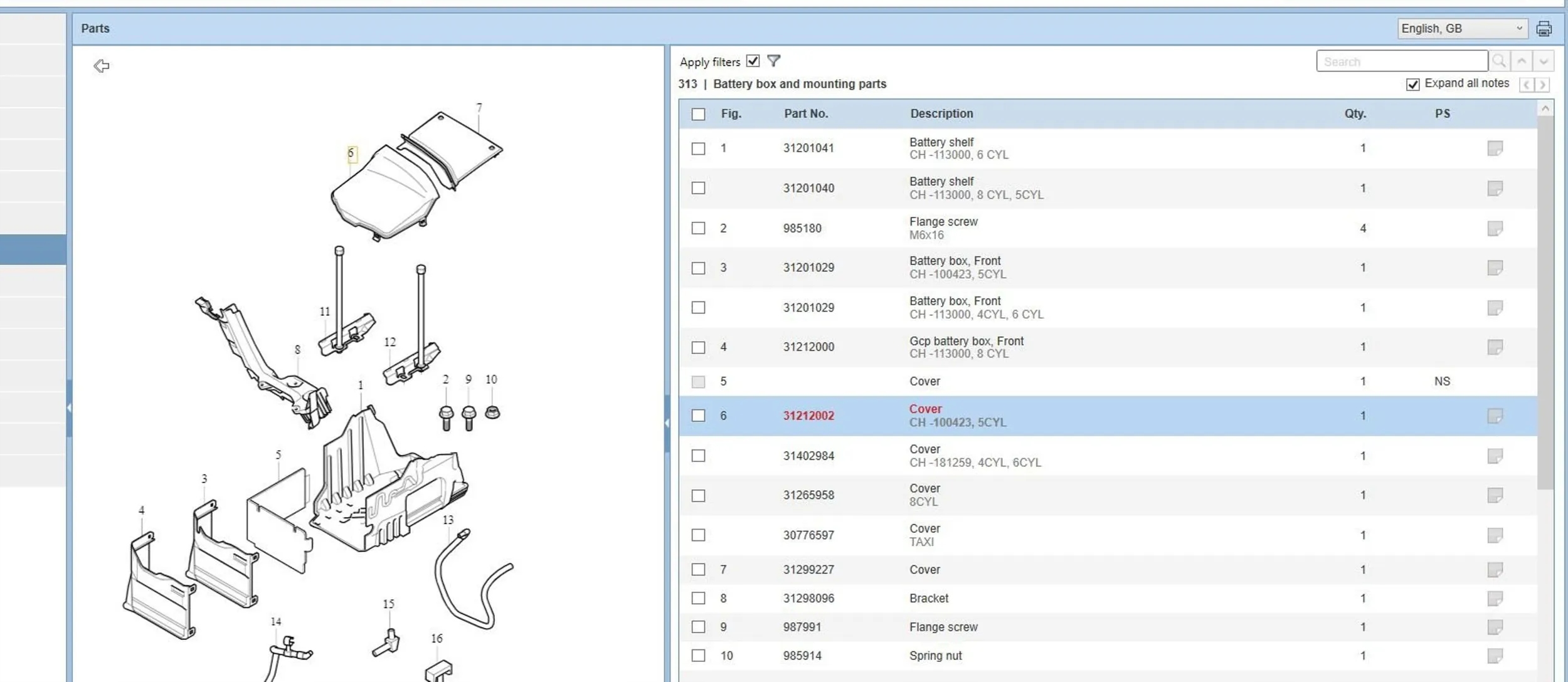Viewport: 1568px width, 682px height.
Task: Sort by the Part No. column header
Action: pyautogui.click(x=806, y=113)
